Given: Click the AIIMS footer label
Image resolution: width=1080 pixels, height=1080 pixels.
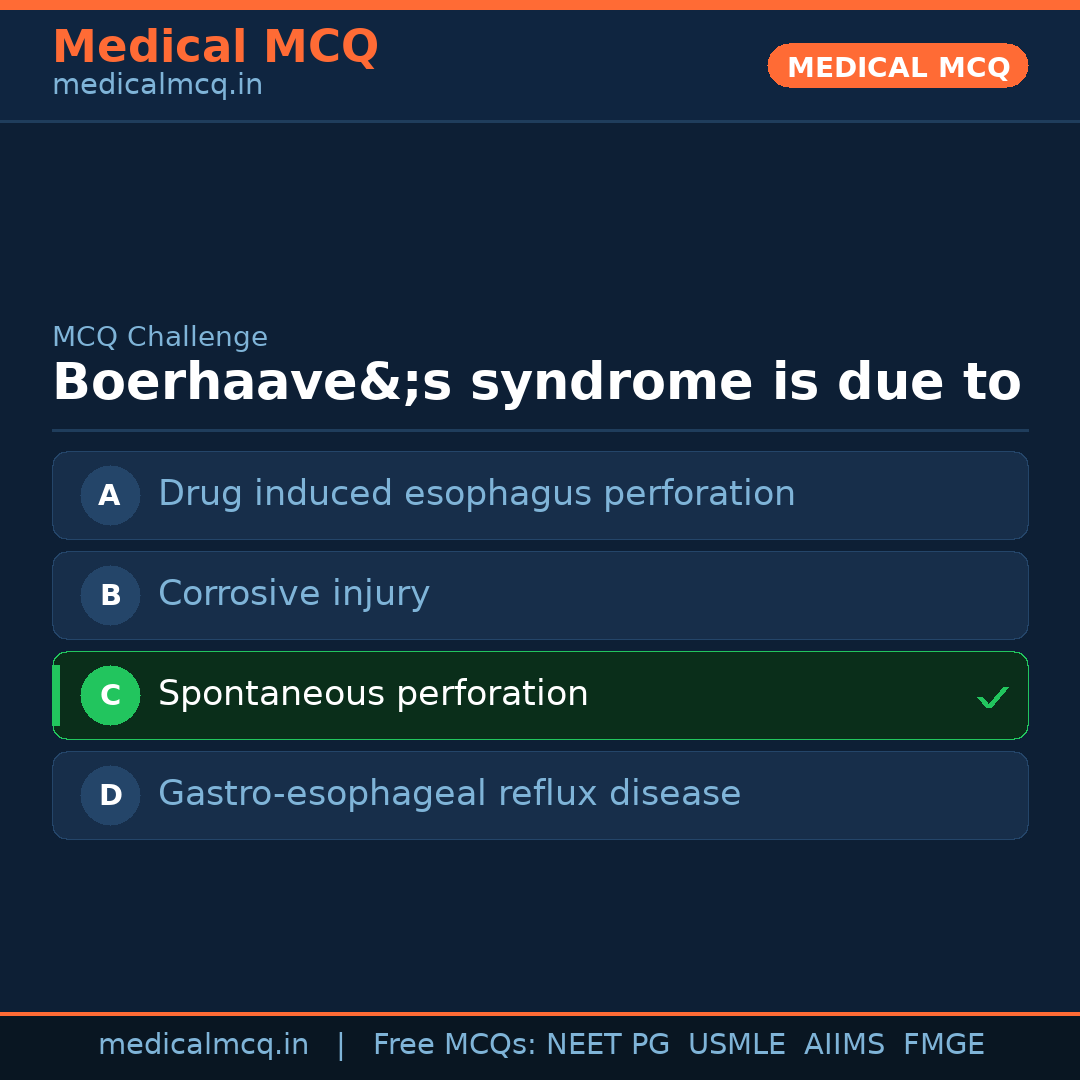Looking at the screenshot, I should tap(844, 1045).
